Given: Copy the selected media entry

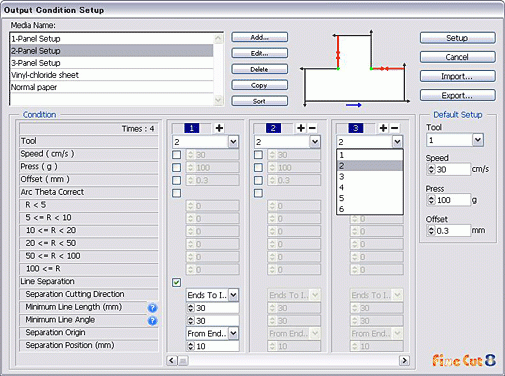Looking at the screenshot, I should tap(260, 85).
